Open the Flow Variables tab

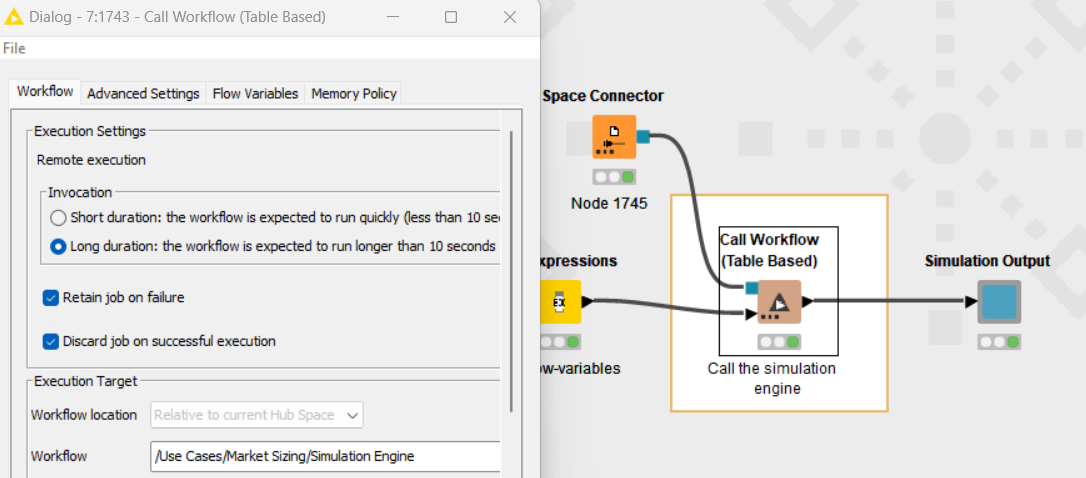pos(255,93)
